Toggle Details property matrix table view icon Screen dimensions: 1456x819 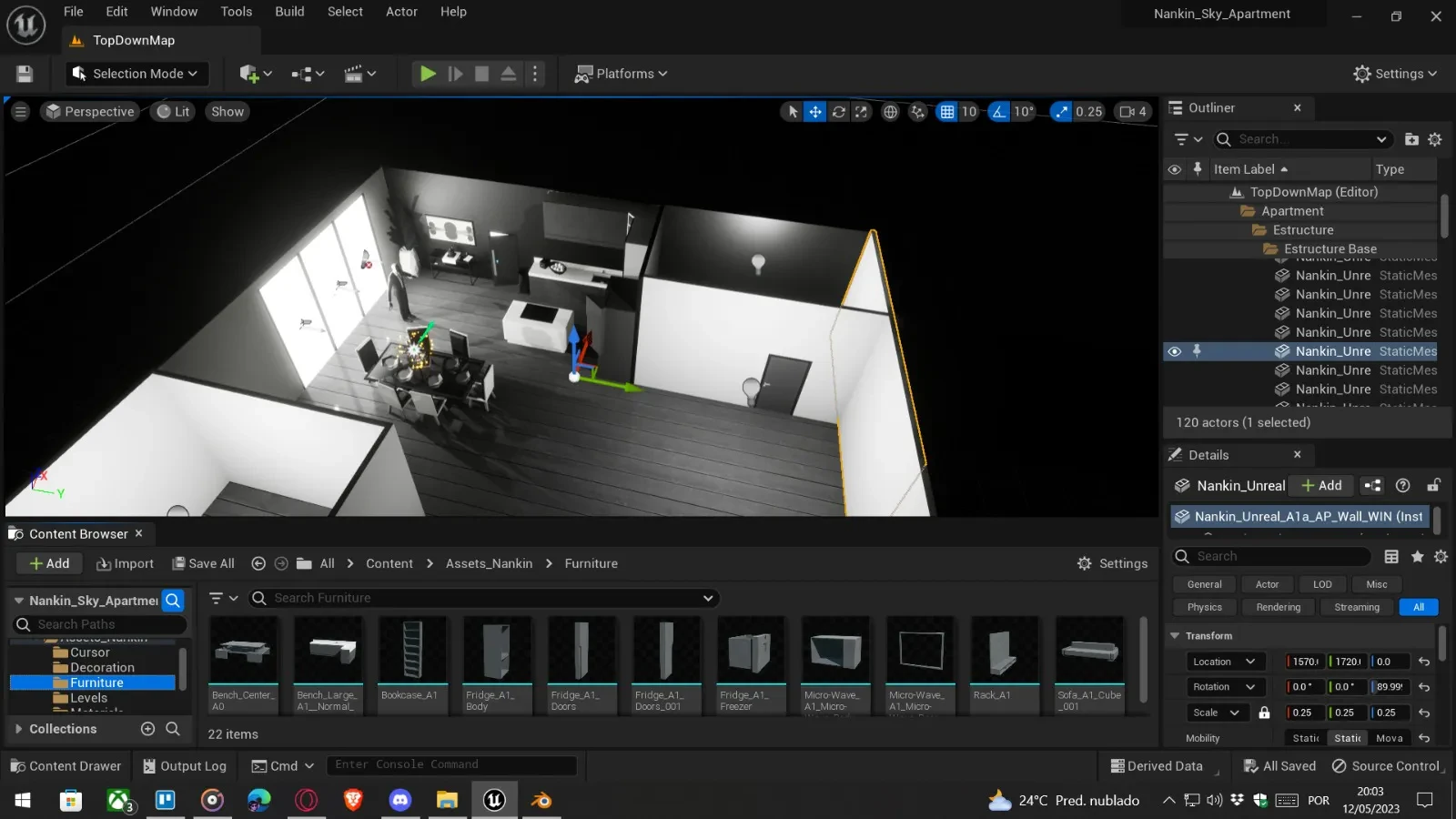[x=1391, y=557]
